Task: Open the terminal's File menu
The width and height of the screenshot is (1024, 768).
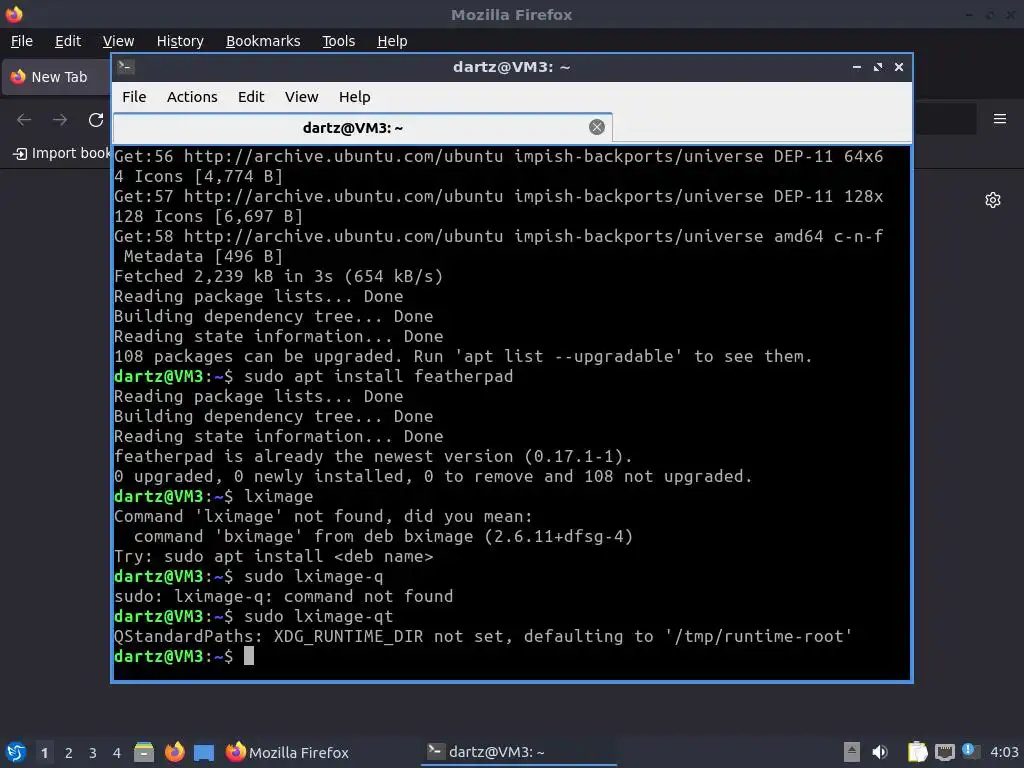Action: tap(134, 97)
